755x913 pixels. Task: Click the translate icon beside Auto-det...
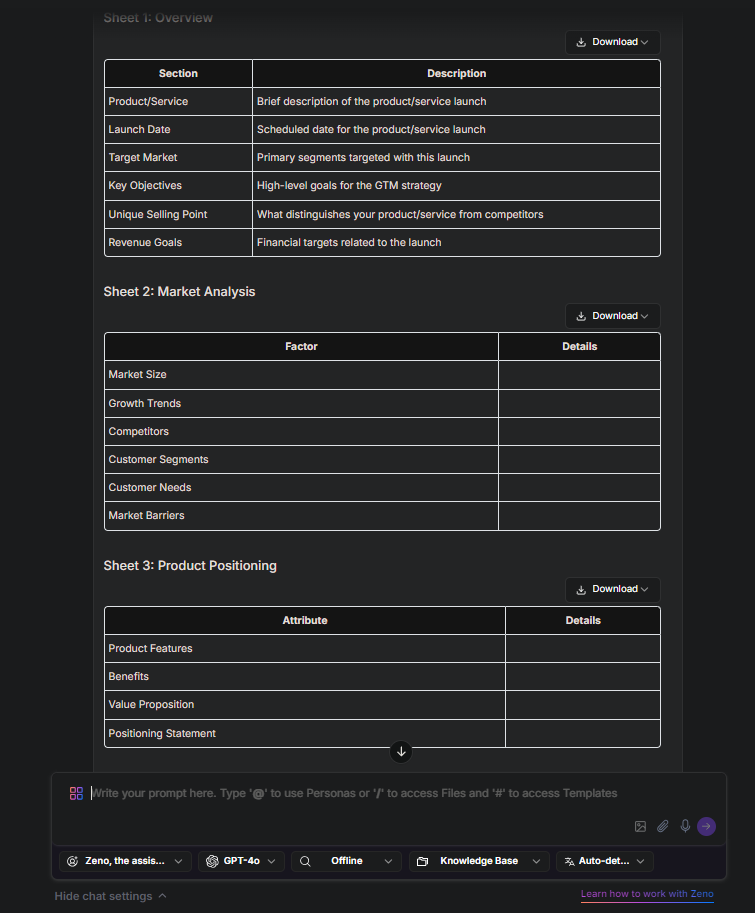click(569, 861)
